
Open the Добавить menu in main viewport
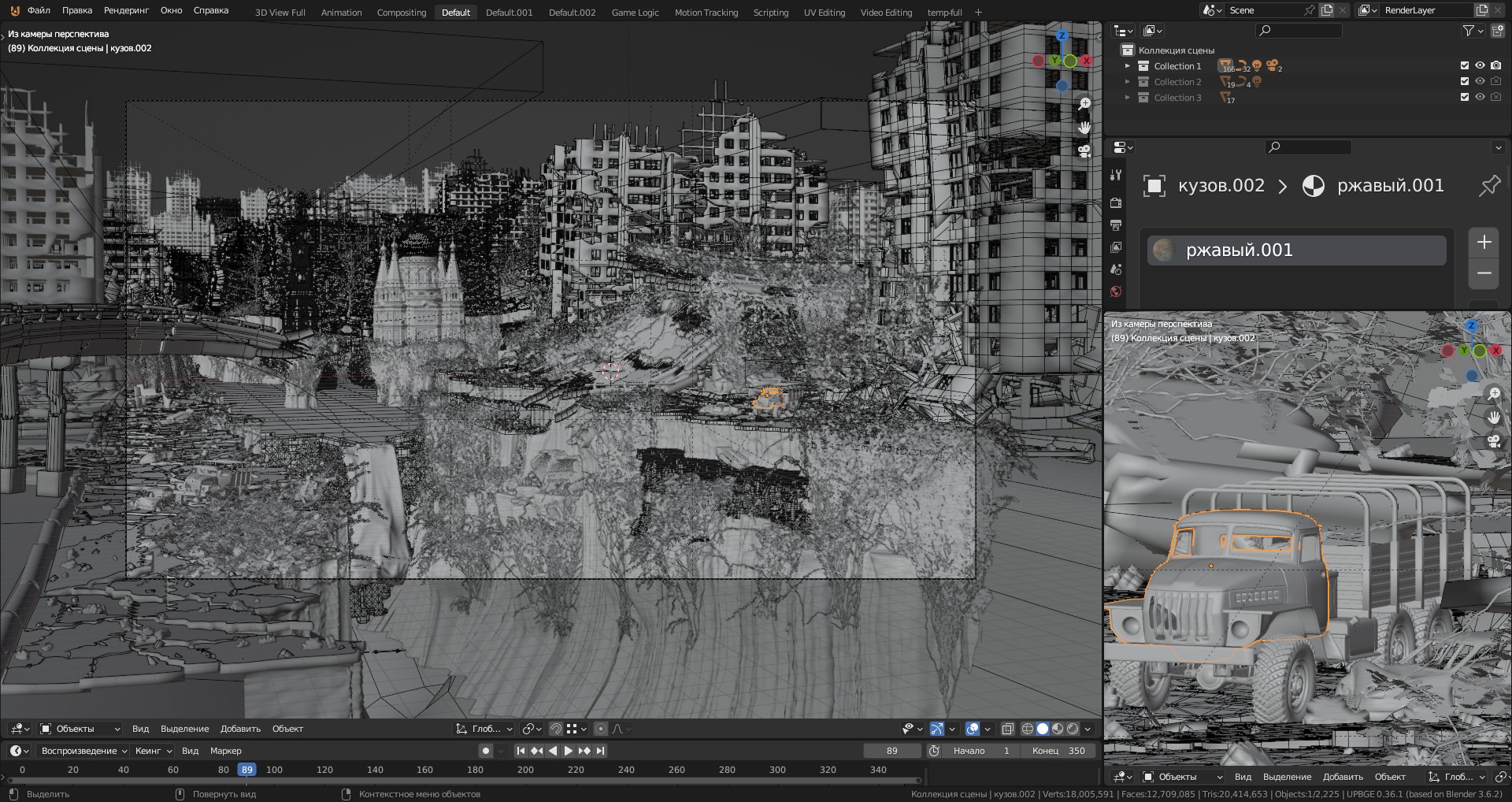[240, 729]
